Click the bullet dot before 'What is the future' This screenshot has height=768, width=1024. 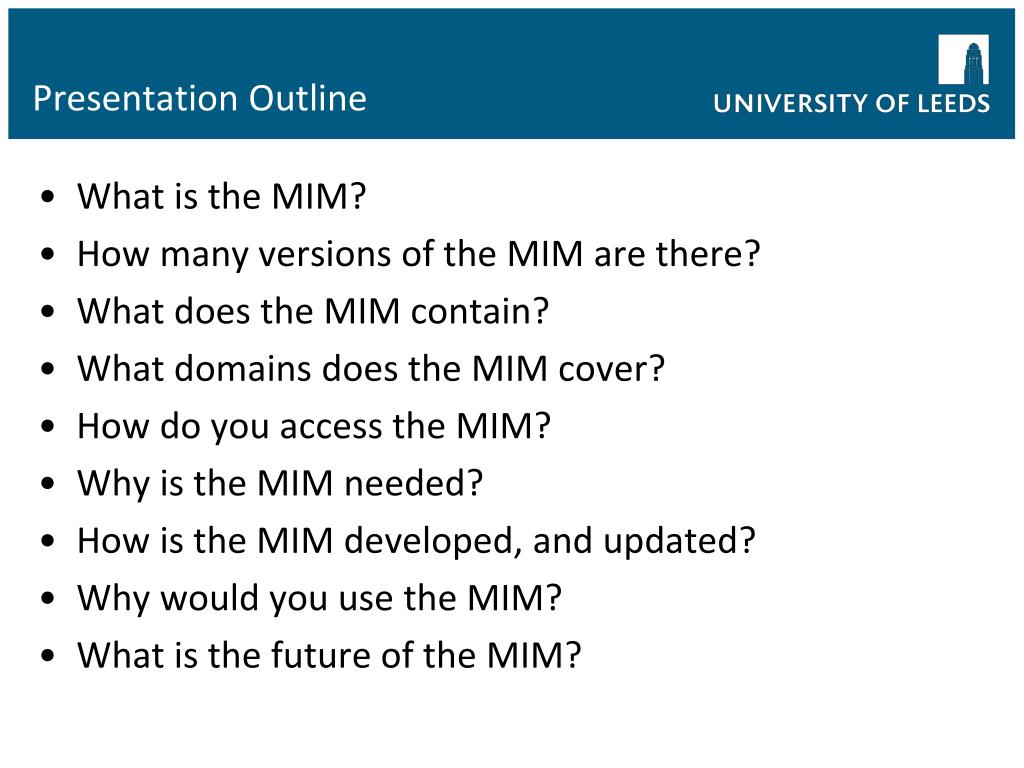click(48, 656)
